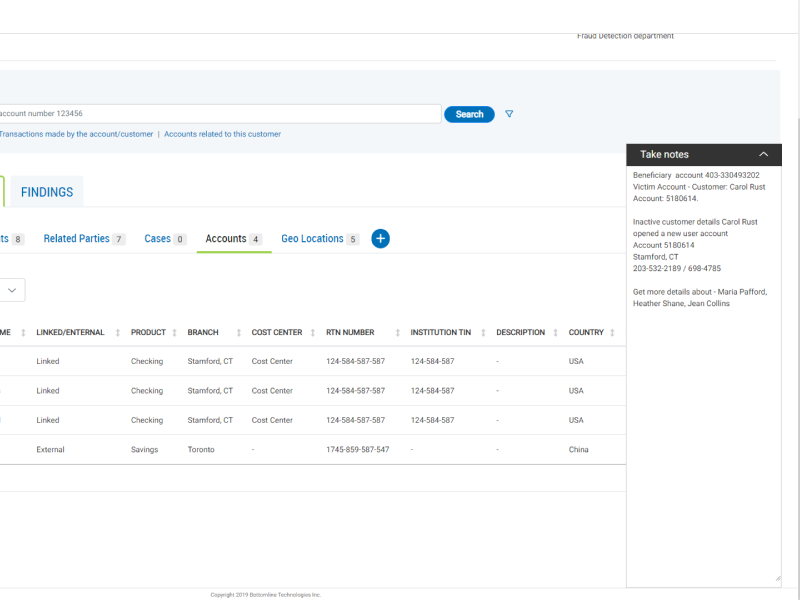Sort by RTN NUMBER column arrows
This screenshot has height=600, width=800.
click(x=397, y=333)
